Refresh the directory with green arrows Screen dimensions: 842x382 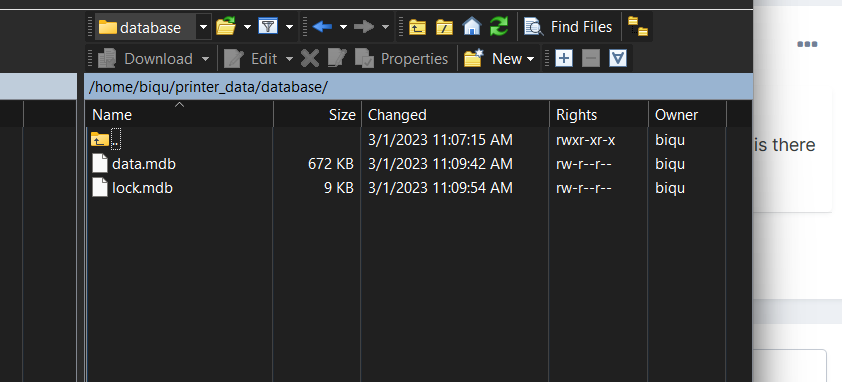[499, 26]
